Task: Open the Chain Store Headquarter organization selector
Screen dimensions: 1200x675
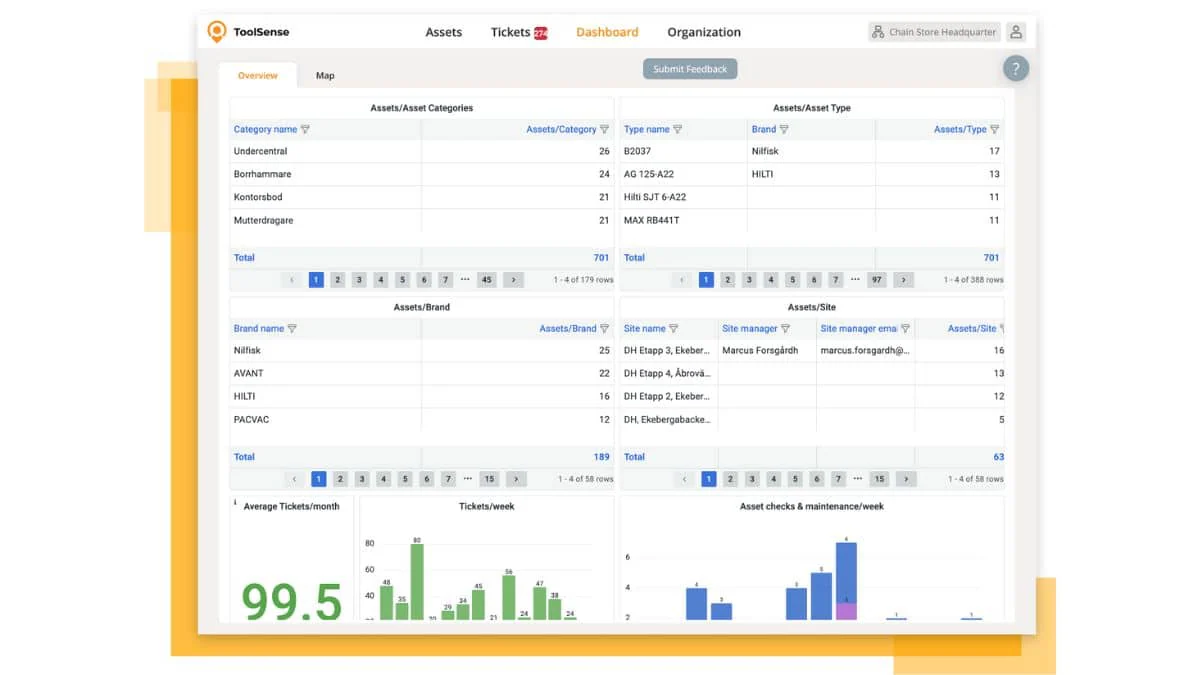Action: click(934, 32)
